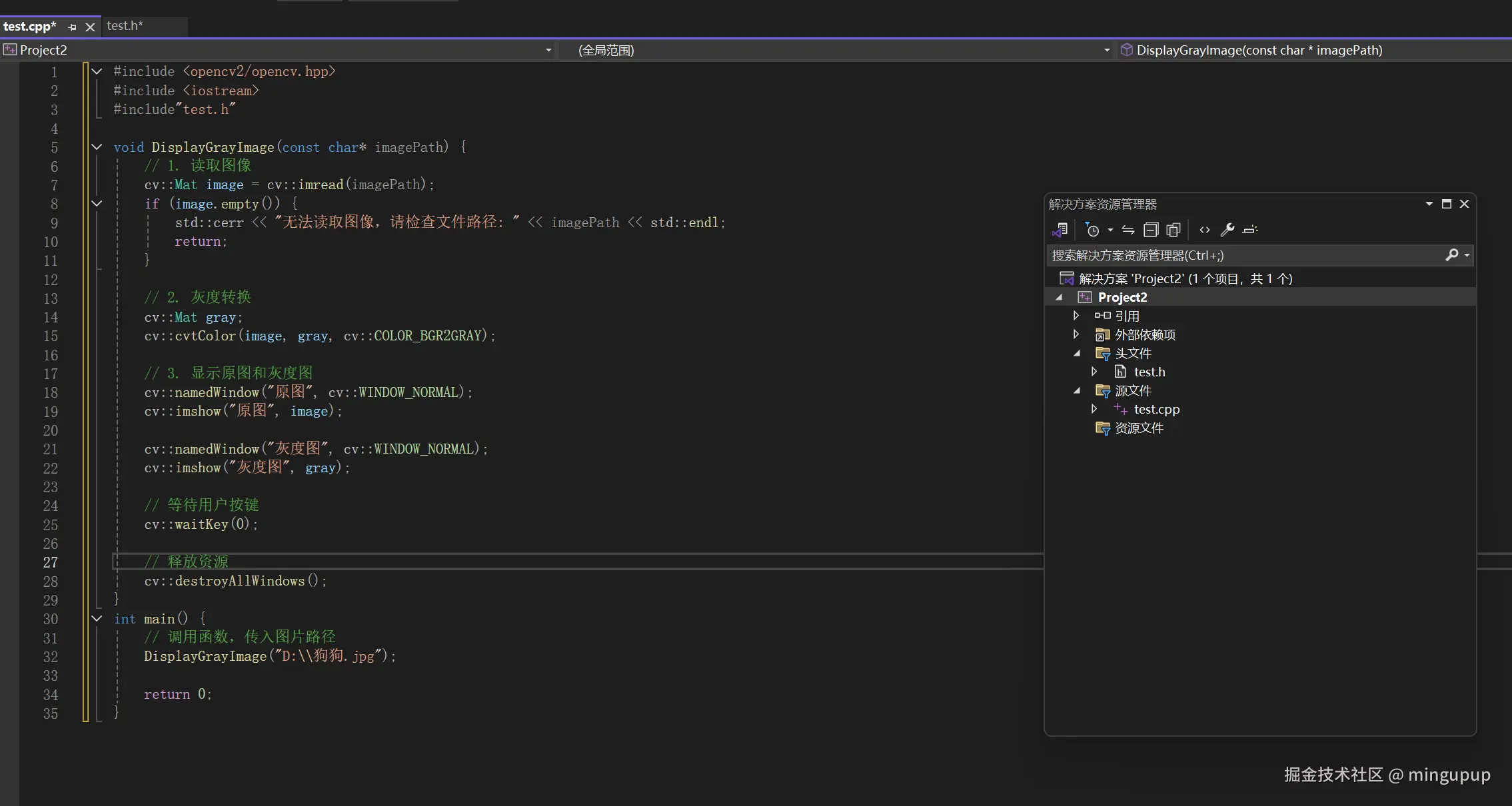Screen dimensions: 1512x806
Task: Click test.h file in Solution Explorer
Action: point(1149,372)
